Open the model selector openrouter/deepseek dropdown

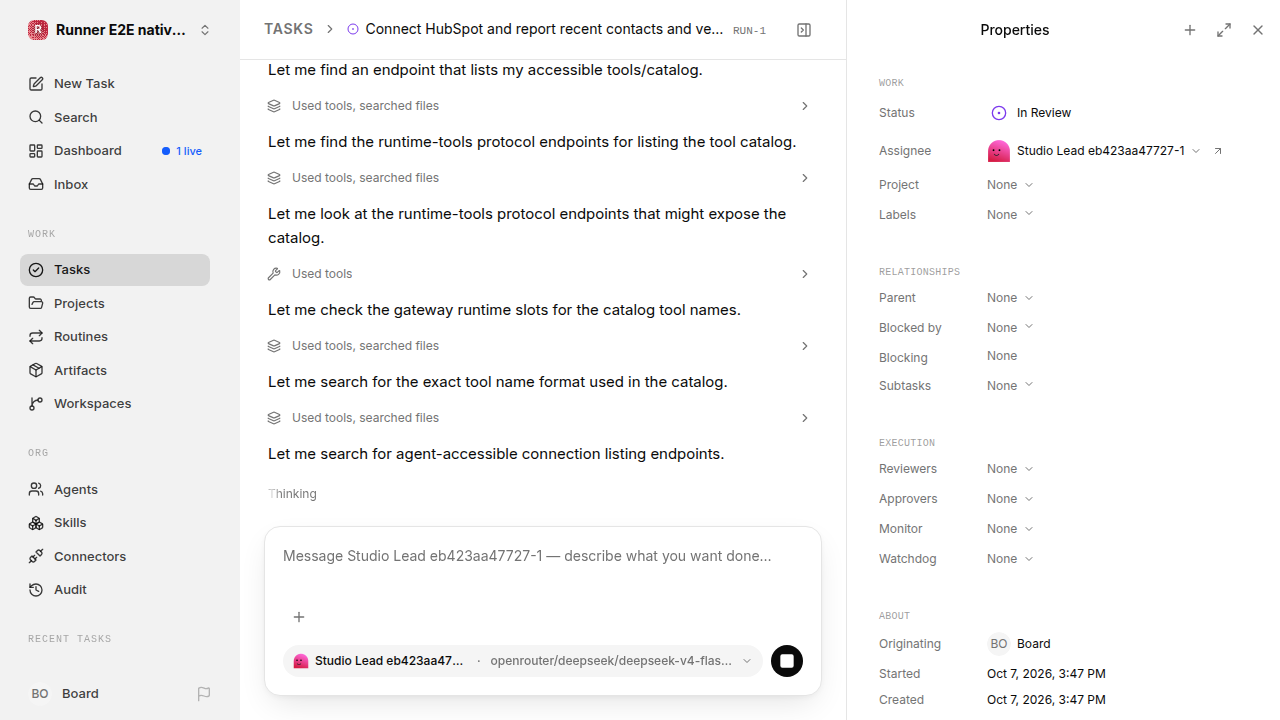(x=621, y=661)
